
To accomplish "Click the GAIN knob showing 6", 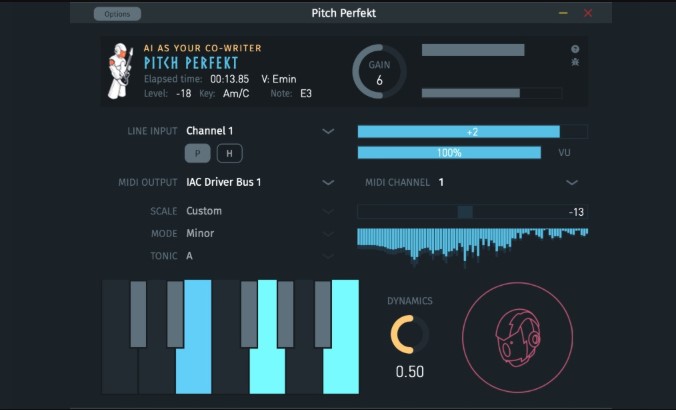I will click(x=379, y=71).
